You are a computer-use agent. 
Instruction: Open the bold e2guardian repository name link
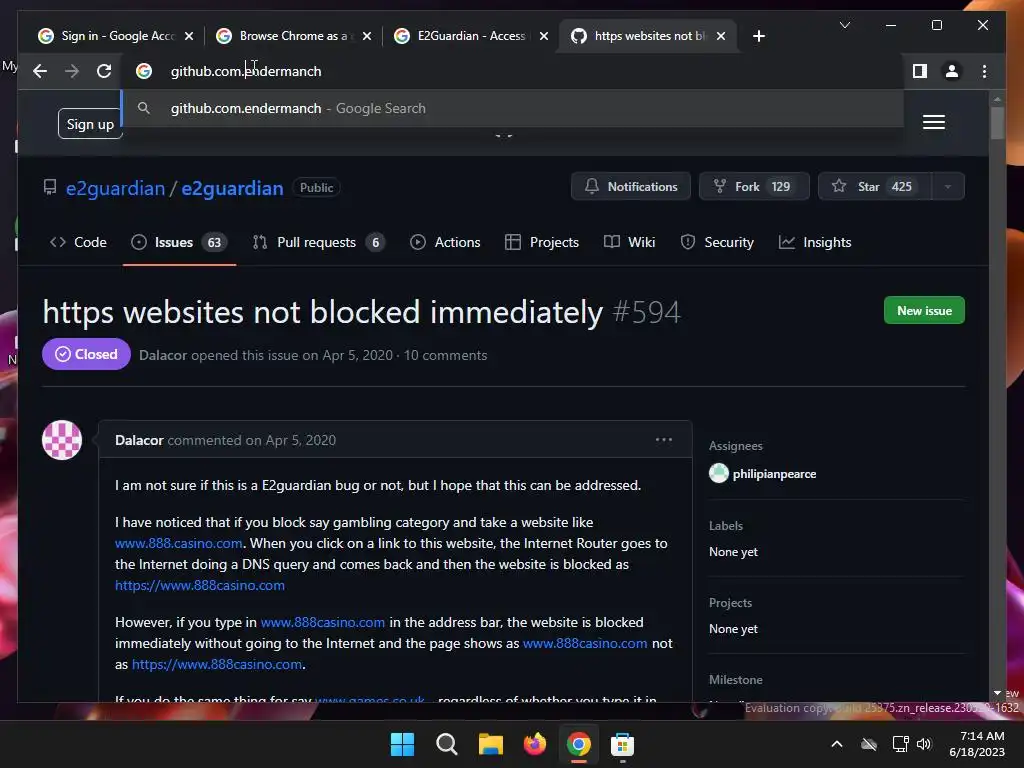pos(232,188)
